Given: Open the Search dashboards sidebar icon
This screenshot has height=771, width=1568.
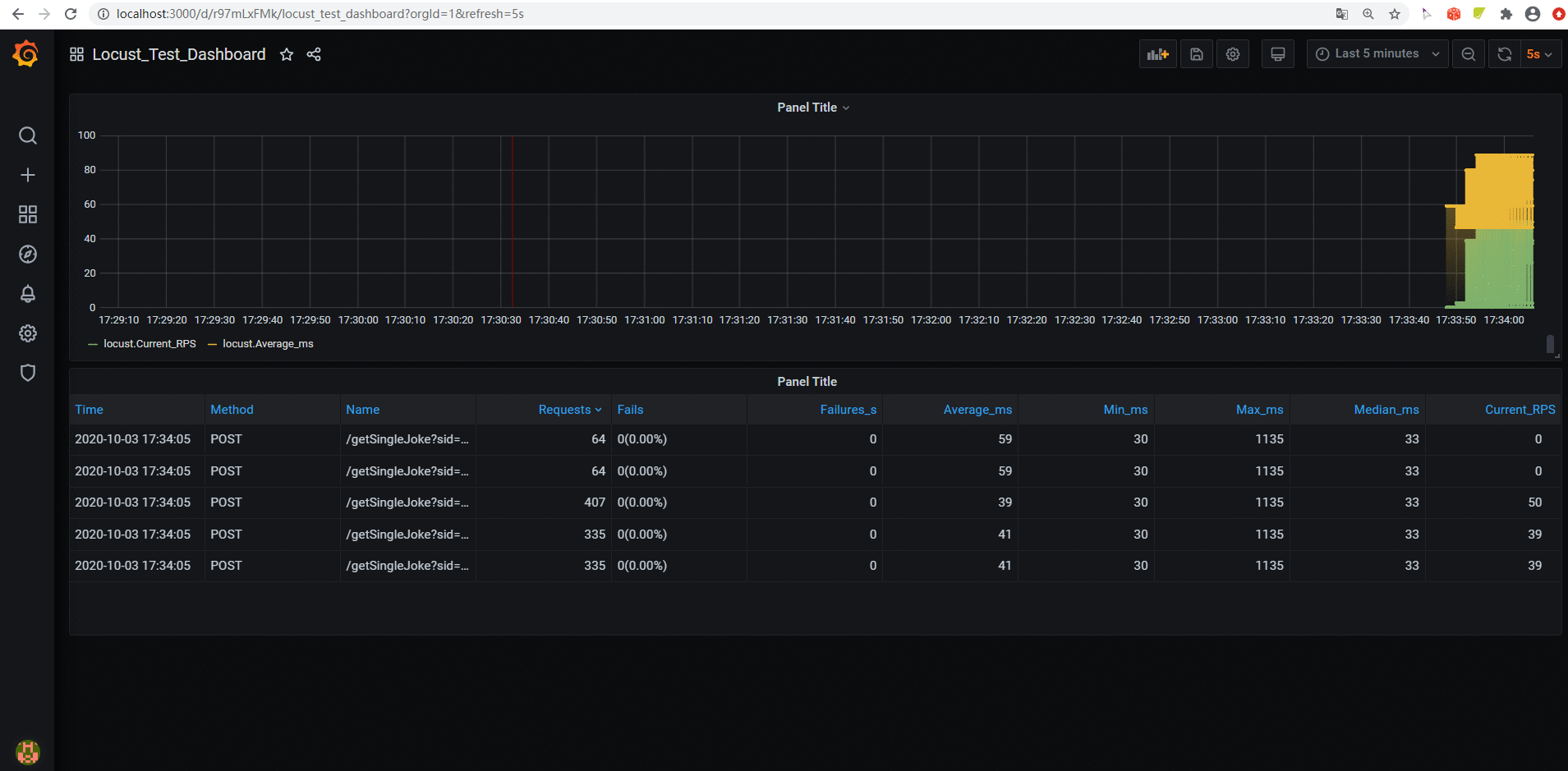Looking at the screenshot, I should click(27, 135).
